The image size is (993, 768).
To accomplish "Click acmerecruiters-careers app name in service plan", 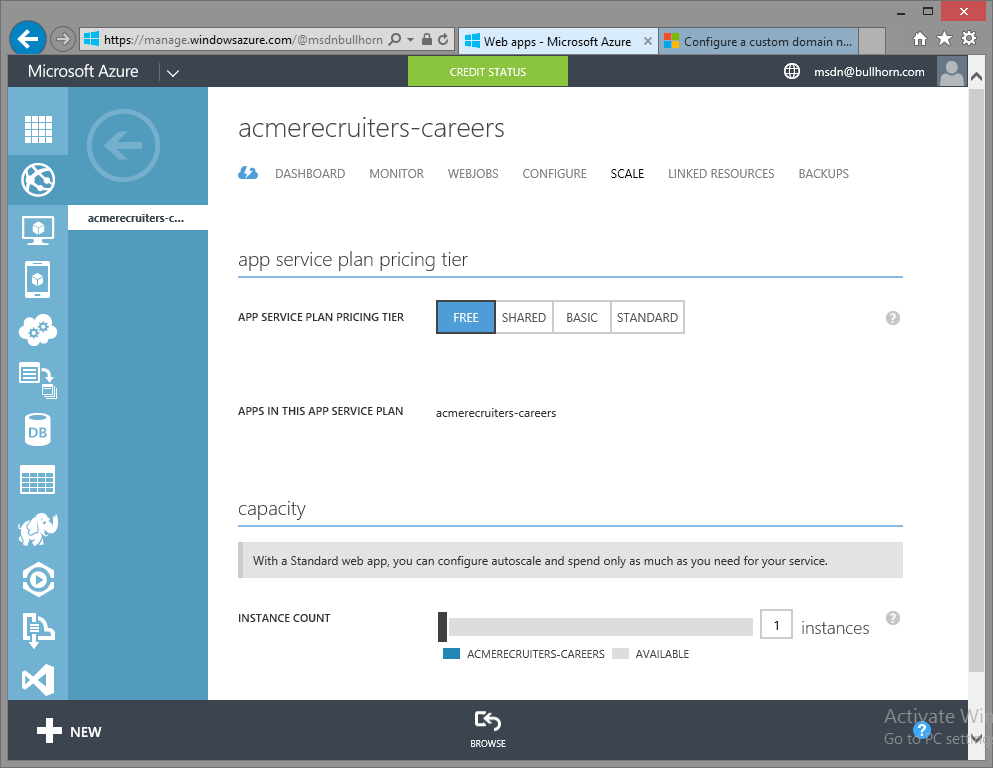I will (x=496, y=413).
